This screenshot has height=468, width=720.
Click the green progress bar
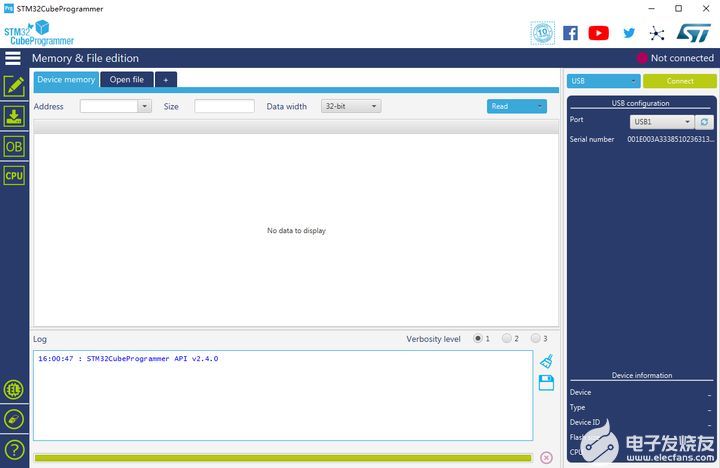coord(283,458)
